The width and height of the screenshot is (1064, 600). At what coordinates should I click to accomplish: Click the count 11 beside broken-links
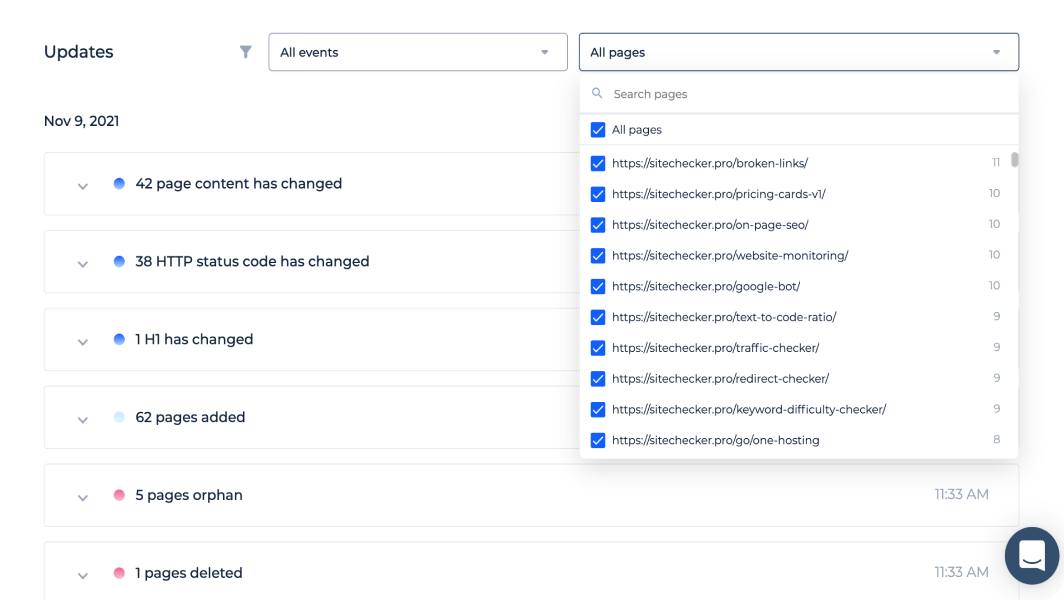[995, 162]
